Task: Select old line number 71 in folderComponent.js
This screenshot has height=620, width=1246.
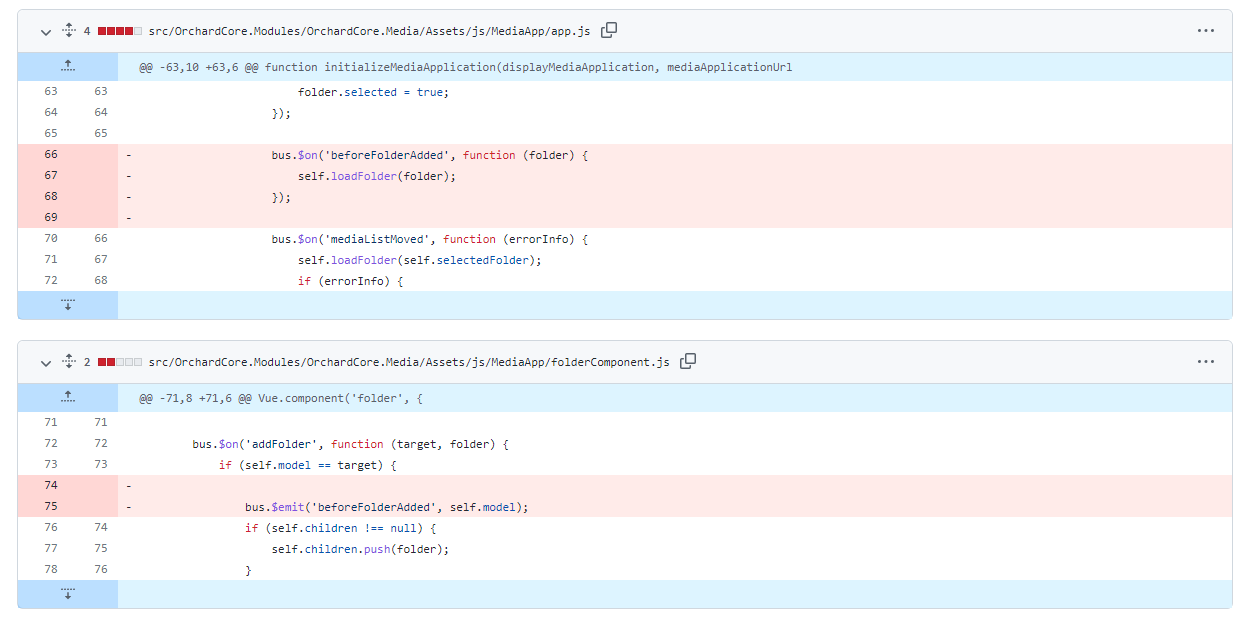Action: point(50,423)
